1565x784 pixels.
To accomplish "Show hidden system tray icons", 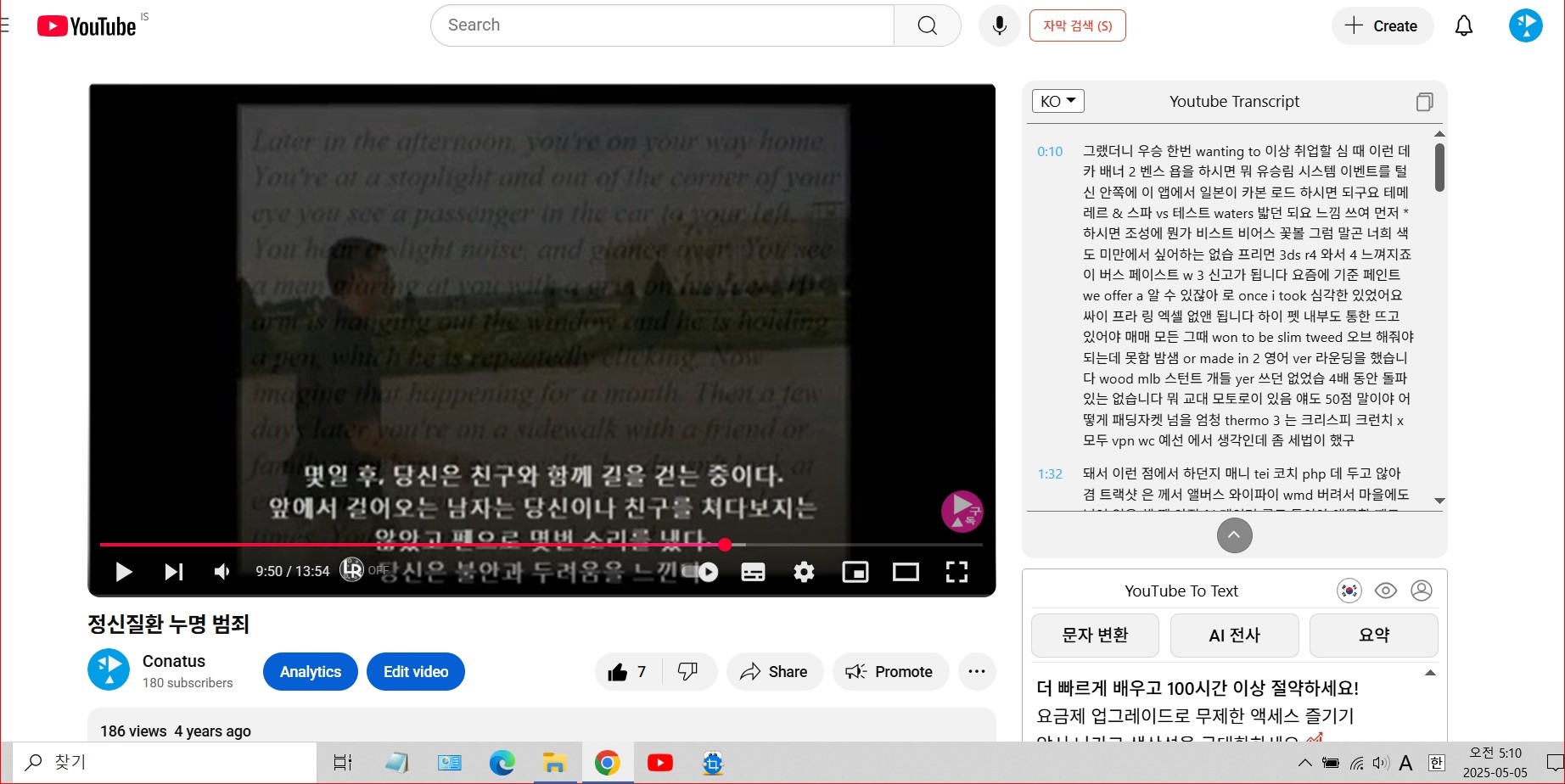I will click(1305, 763).
